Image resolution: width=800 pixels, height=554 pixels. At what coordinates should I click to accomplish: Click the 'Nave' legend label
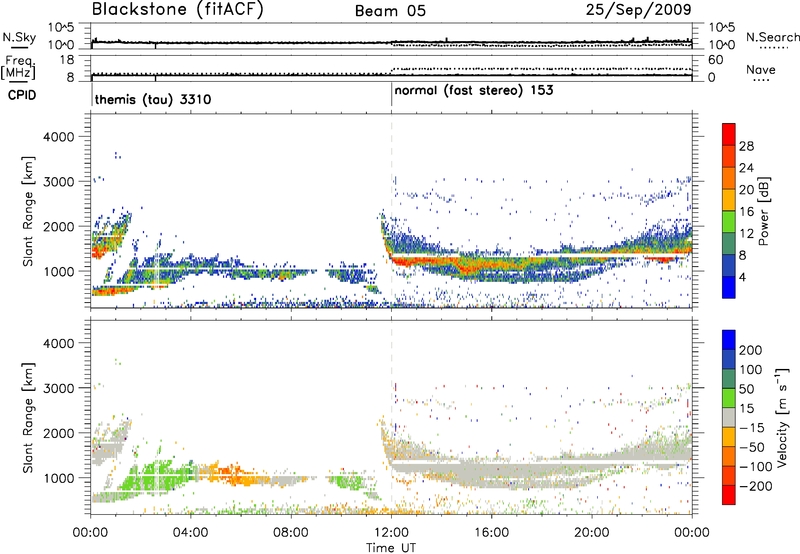click(761, 69)
